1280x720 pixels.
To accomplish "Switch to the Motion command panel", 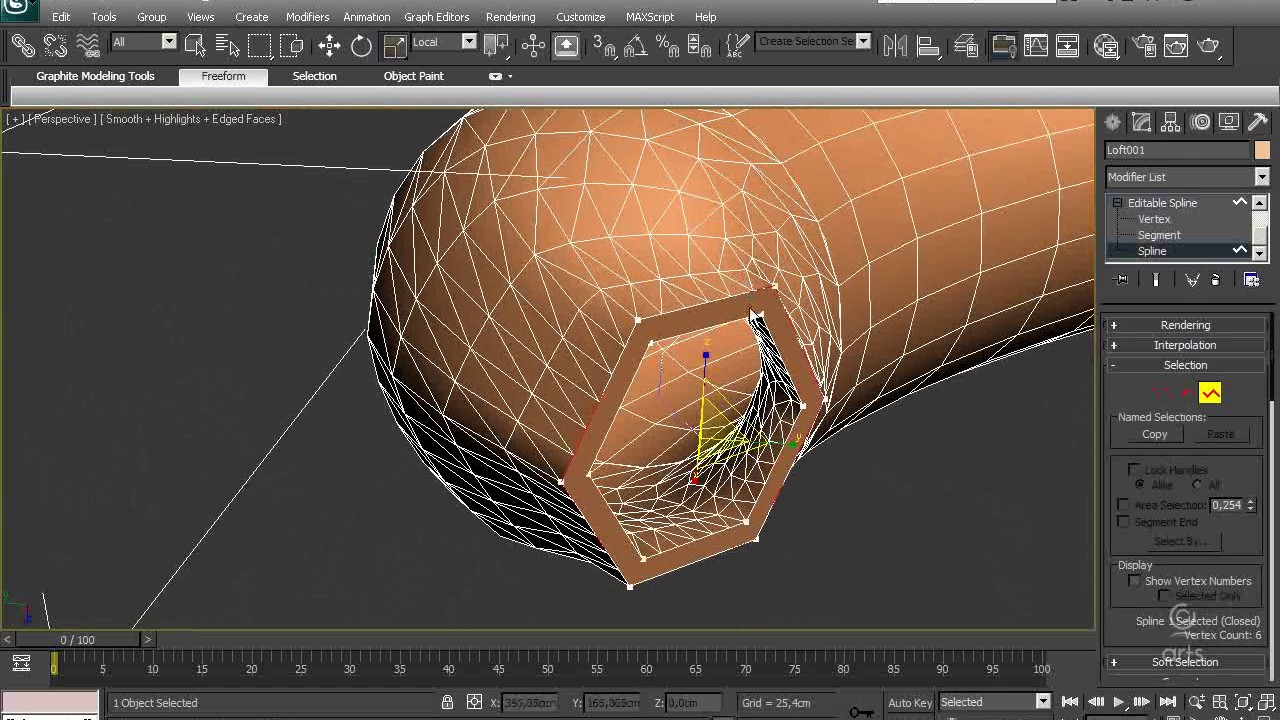I will point(1200,122).
